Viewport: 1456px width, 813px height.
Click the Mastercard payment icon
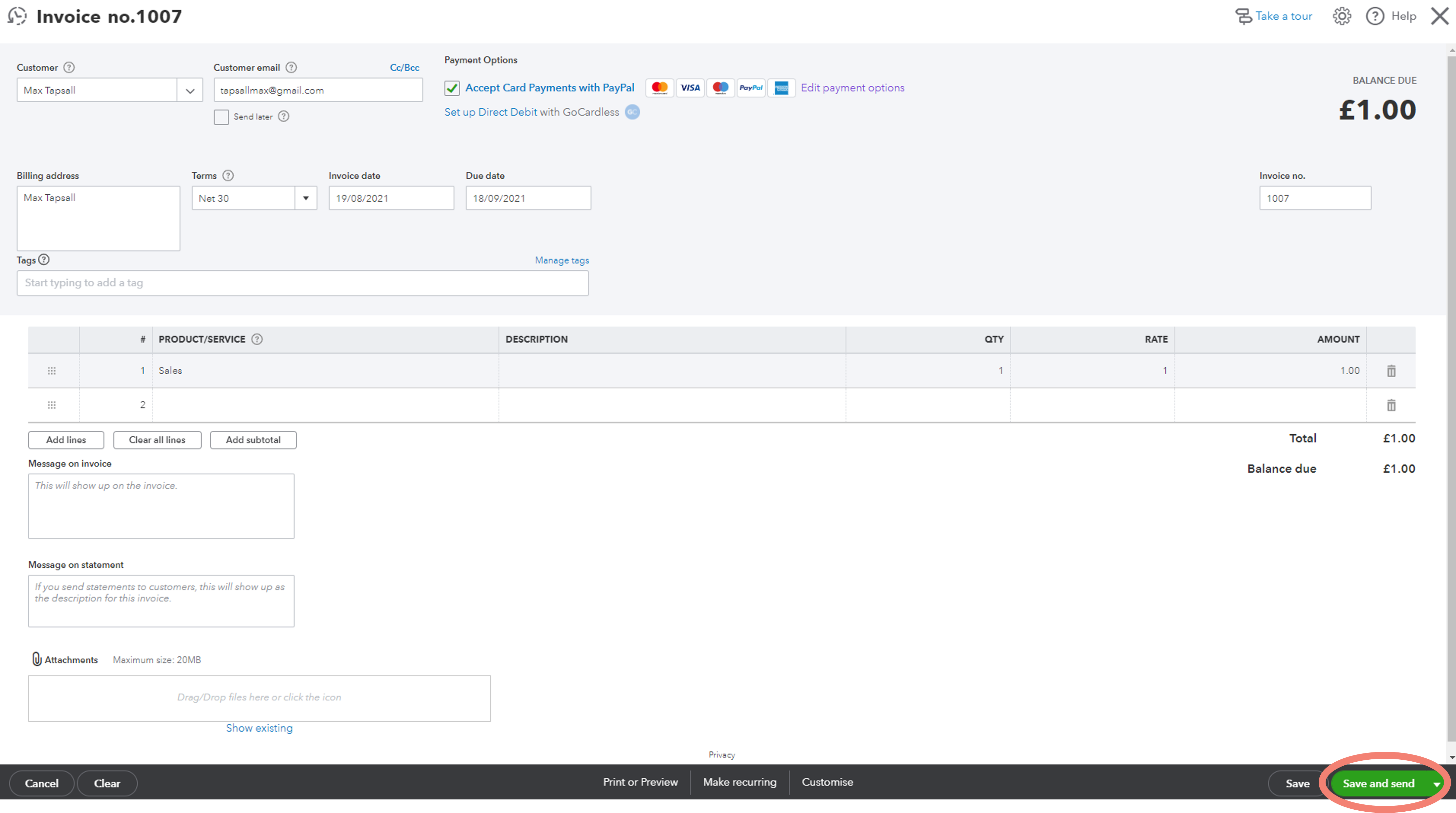pyautogui.click(x=659, y=88)
